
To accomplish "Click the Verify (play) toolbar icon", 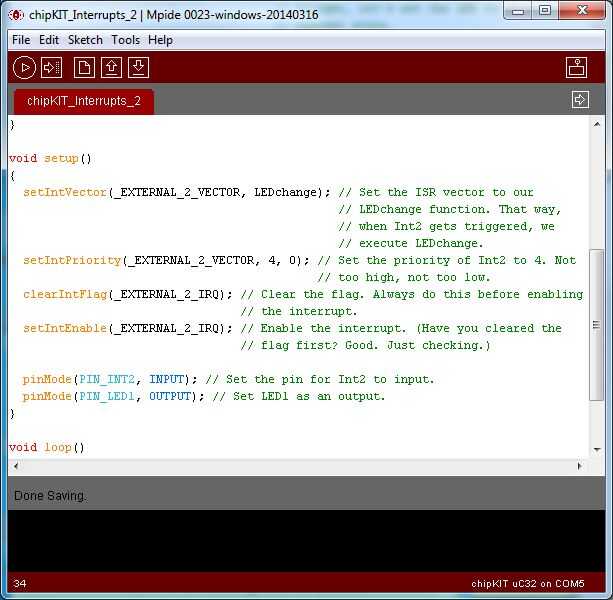I will click(24, 68).
